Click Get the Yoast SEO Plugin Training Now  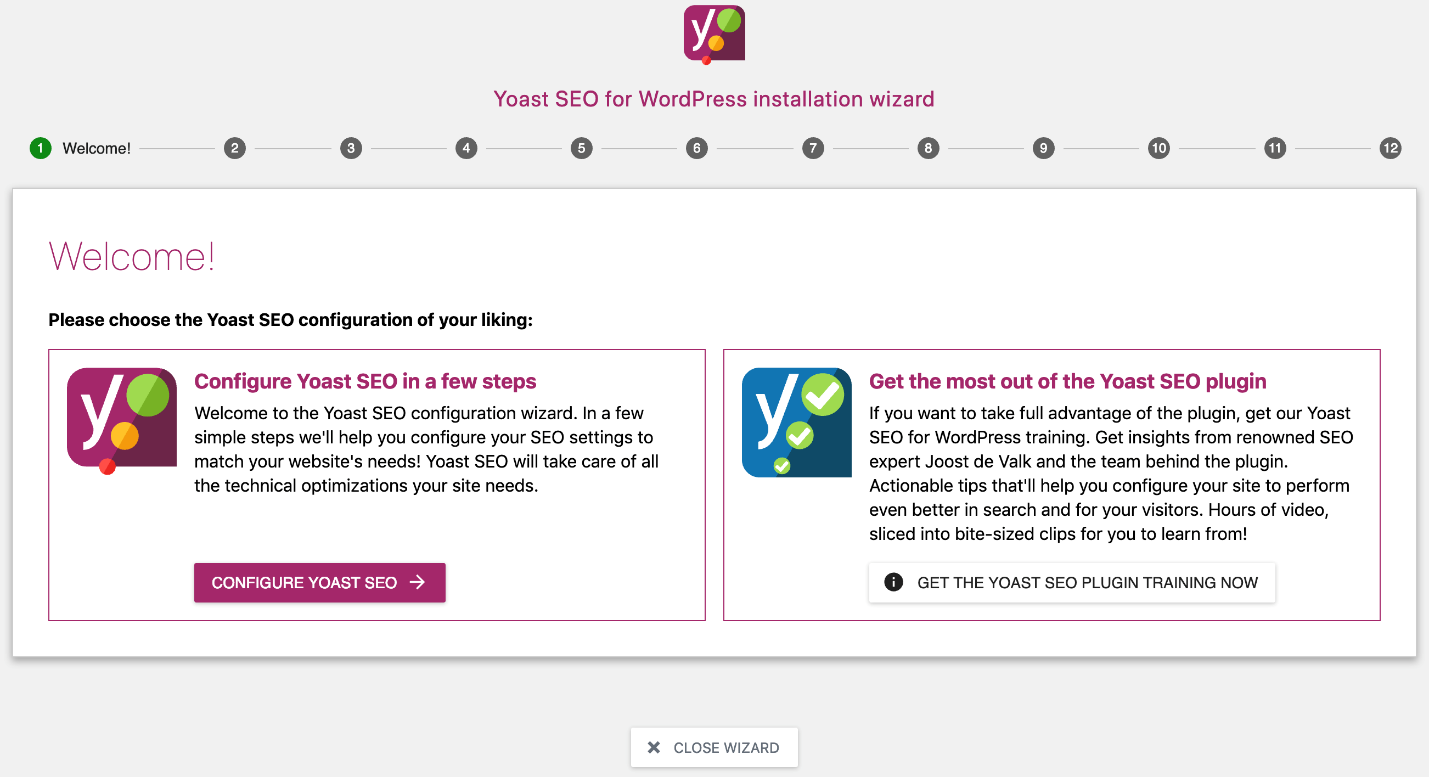point(1072,582)
